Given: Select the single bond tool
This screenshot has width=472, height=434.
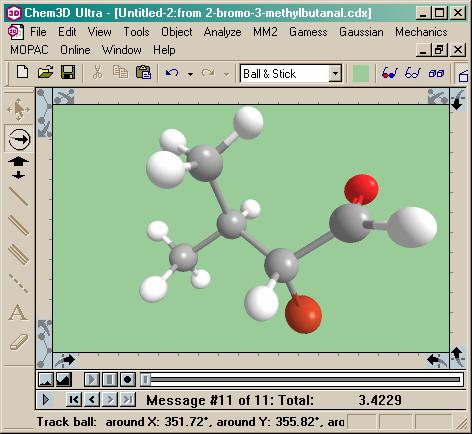Looking at the screenshot, I should pos(18,196).
